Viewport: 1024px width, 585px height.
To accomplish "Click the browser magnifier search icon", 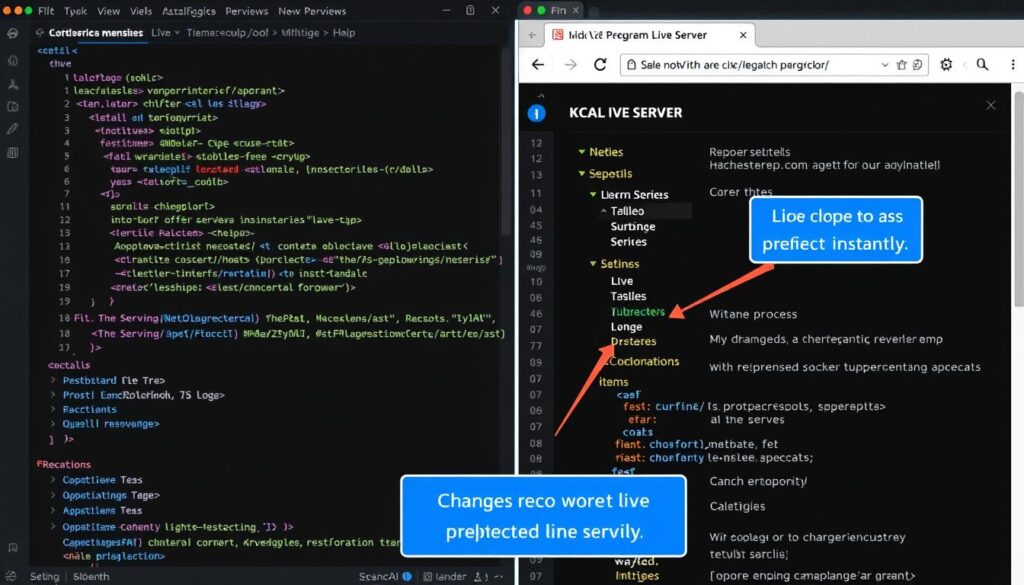I will click(982, 64).
